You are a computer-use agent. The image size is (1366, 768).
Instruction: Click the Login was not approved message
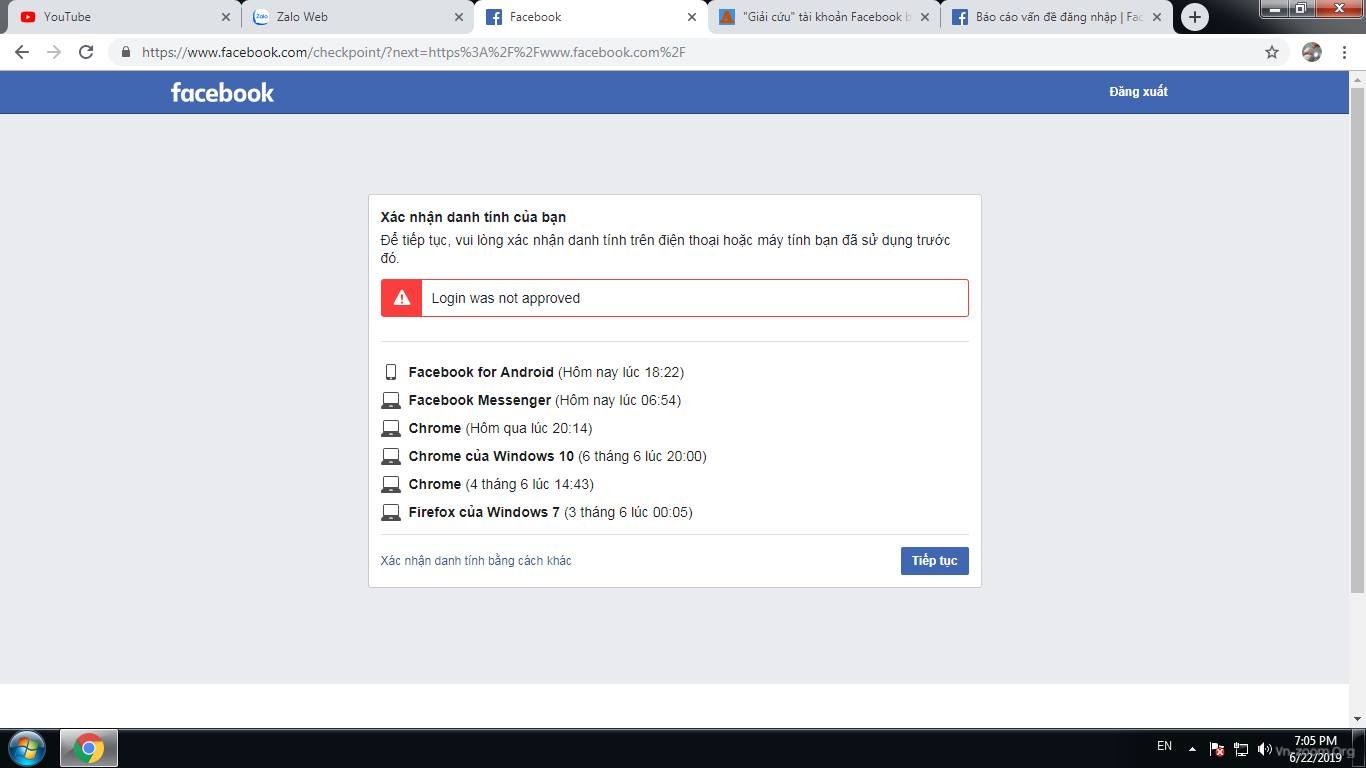506,298
